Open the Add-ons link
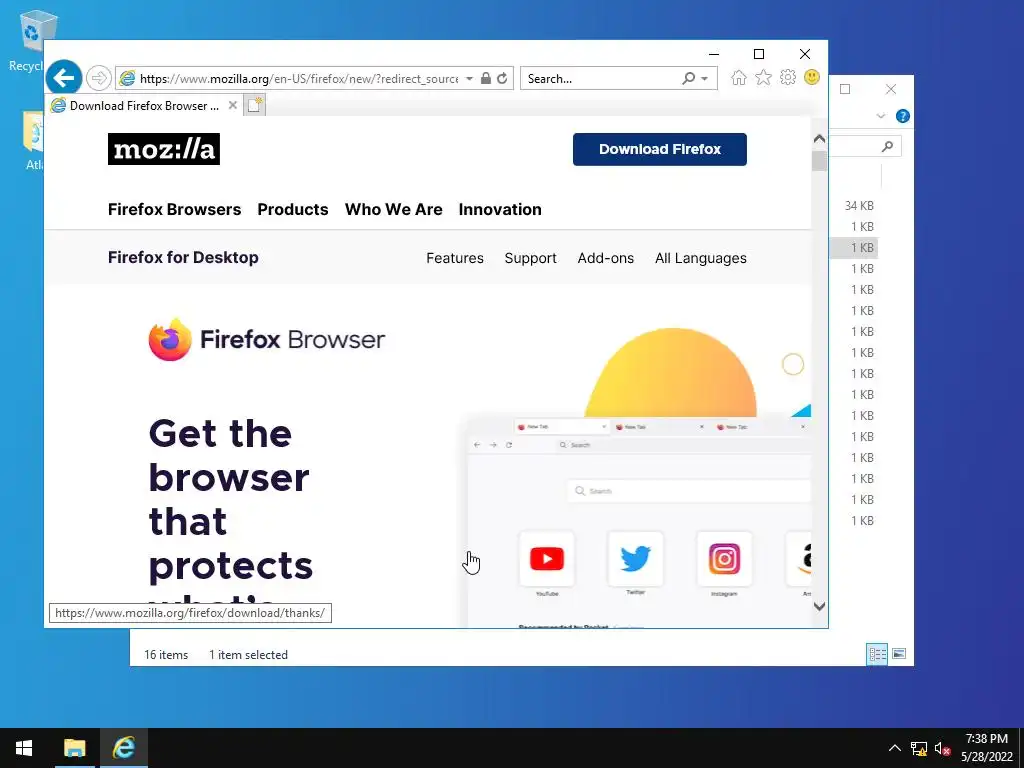Viewport: 1024px width, 768px height. coord(605,258)
